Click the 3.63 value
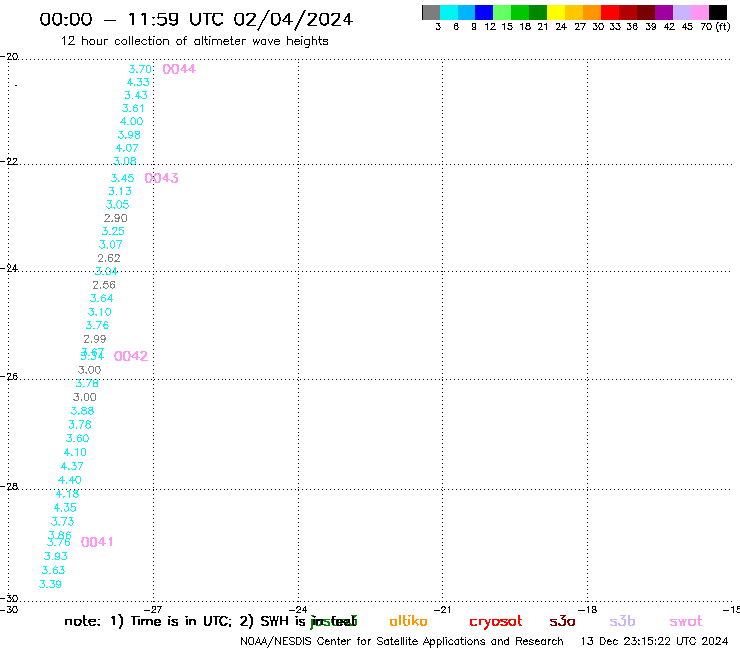 [53, 570]
